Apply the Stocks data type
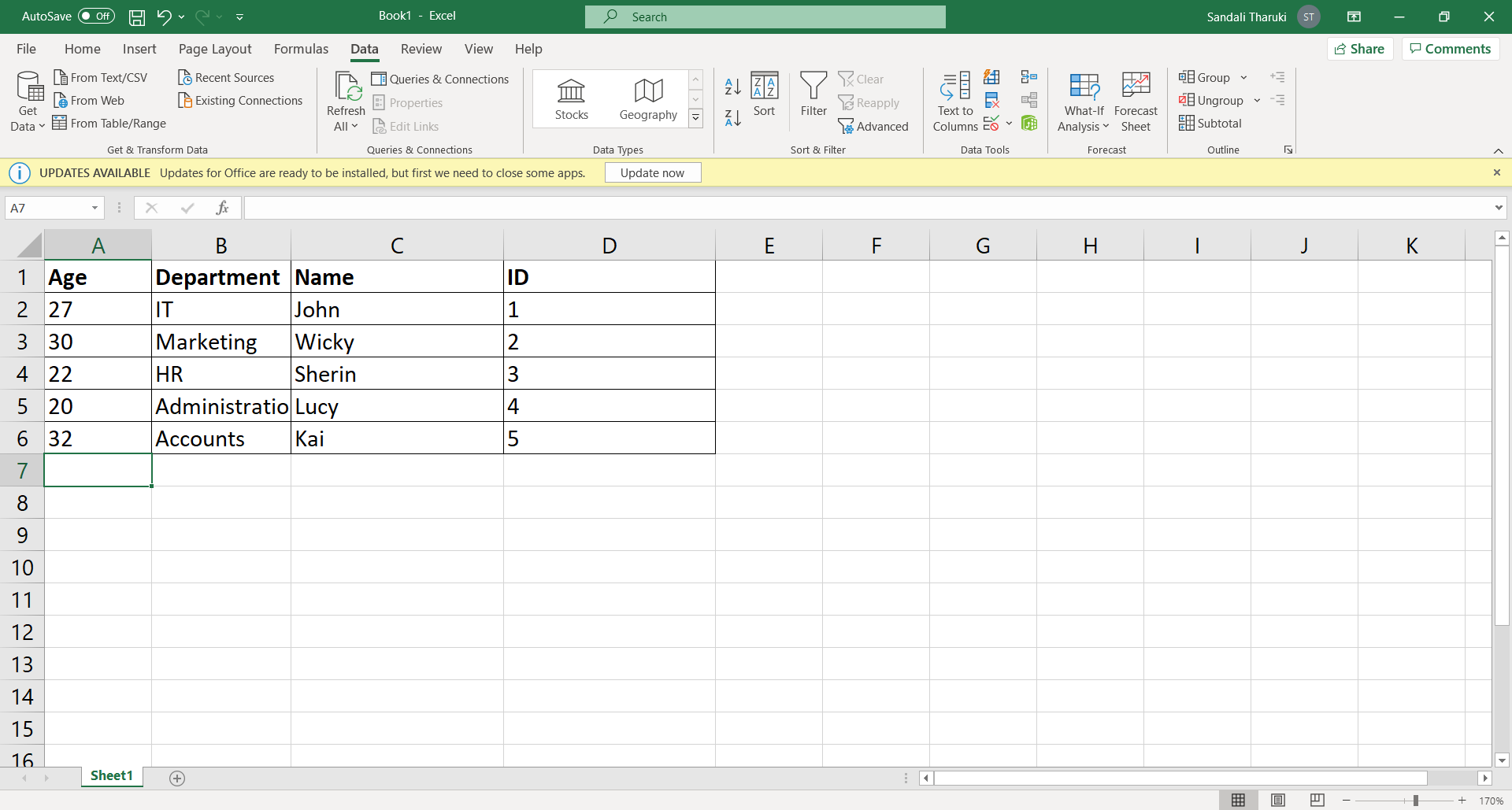This screenshot has height=810, width=1512. point(571,98)
